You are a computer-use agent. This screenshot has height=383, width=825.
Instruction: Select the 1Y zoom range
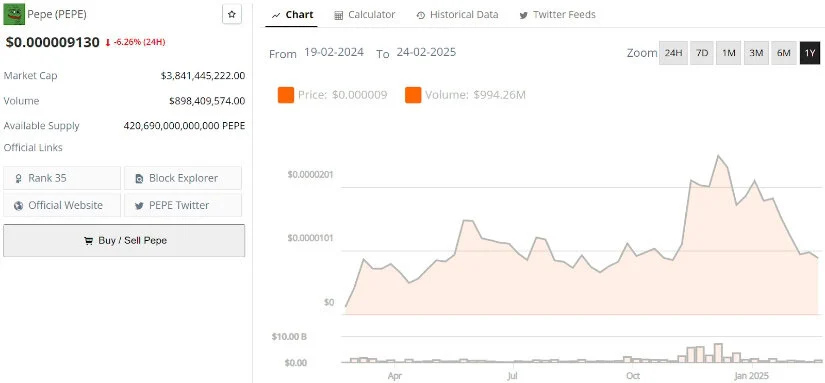pyautogui.click(x=810, y=53)
